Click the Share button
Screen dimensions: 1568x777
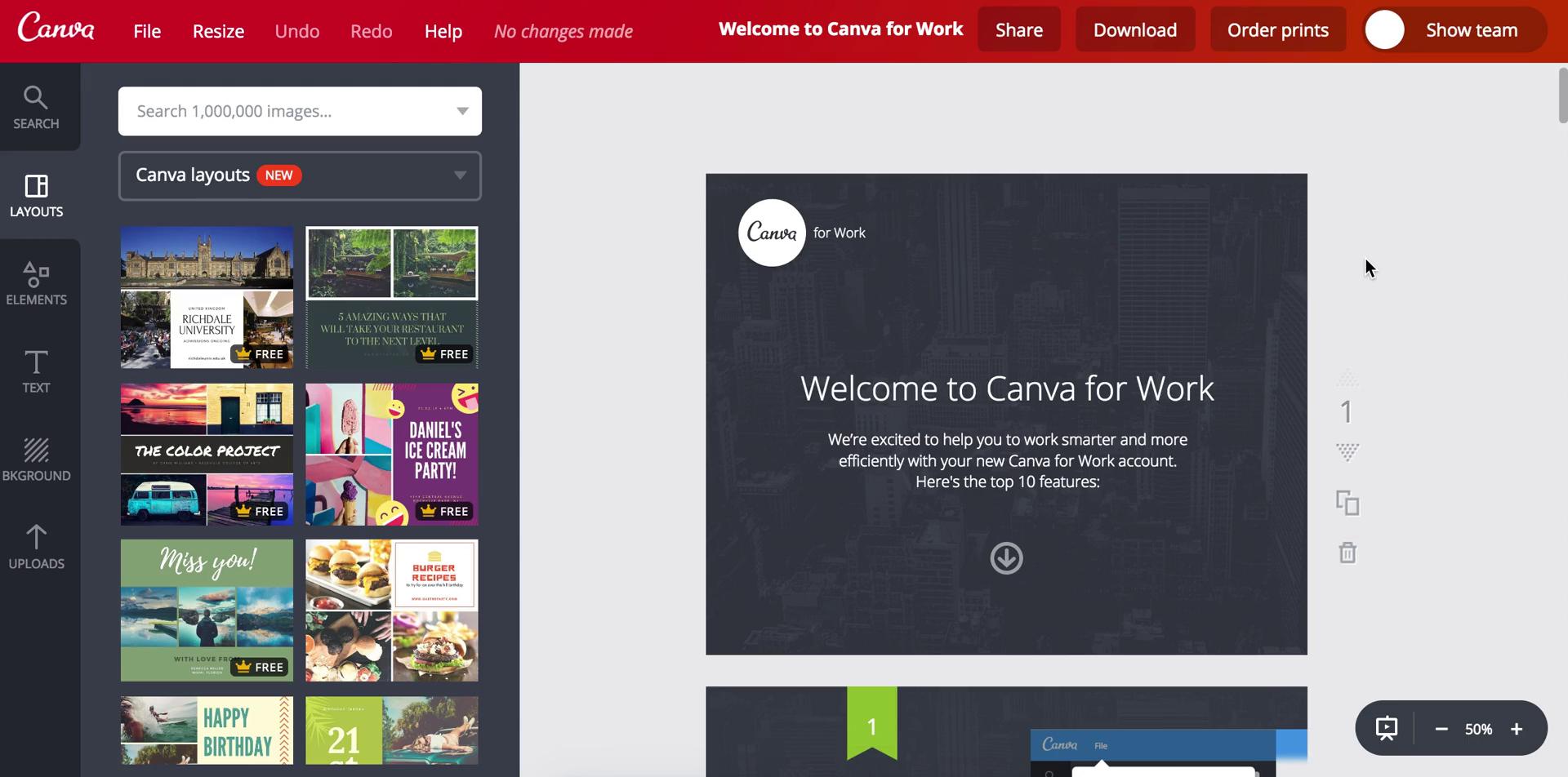(1019, 29)
